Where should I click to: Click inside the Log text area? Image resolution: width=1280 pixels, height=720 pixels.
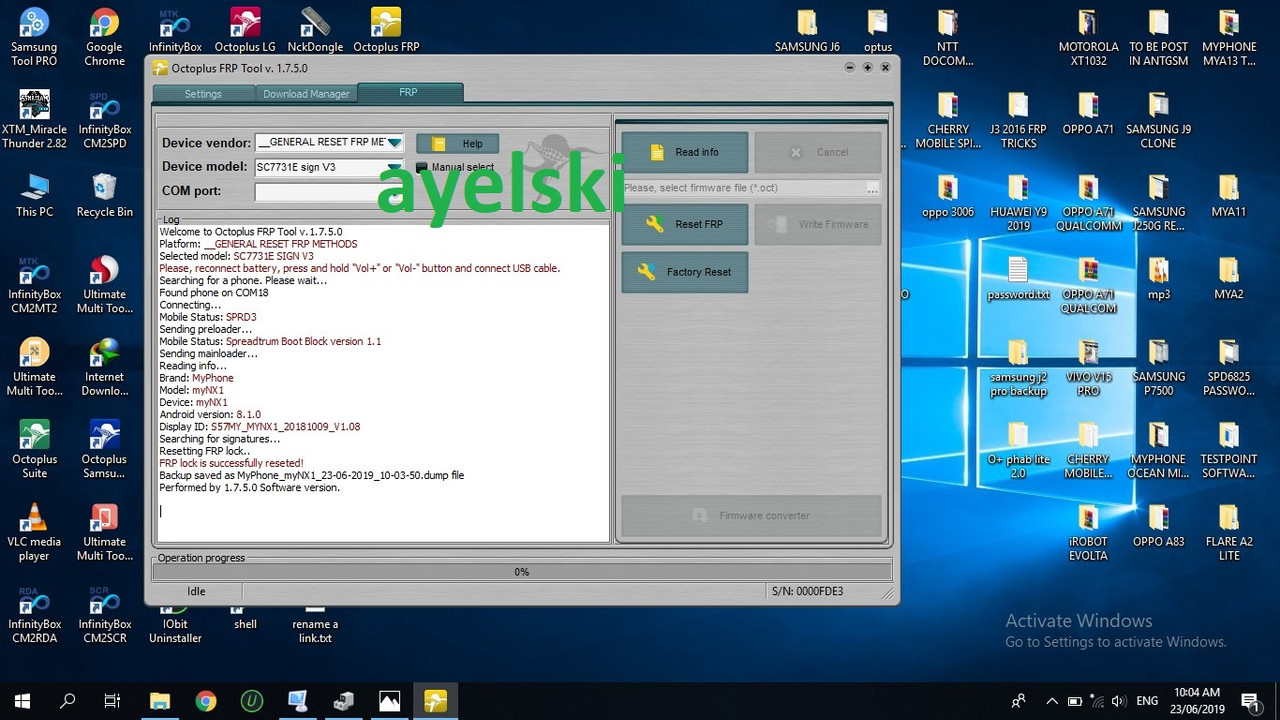click(383, 383)
